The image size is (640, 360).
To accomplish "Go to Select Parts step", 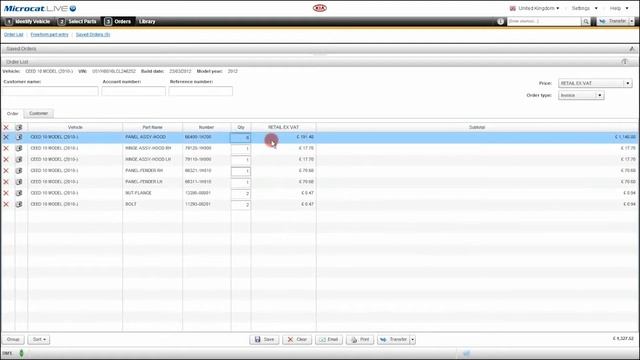I will (x=78, y=21).
